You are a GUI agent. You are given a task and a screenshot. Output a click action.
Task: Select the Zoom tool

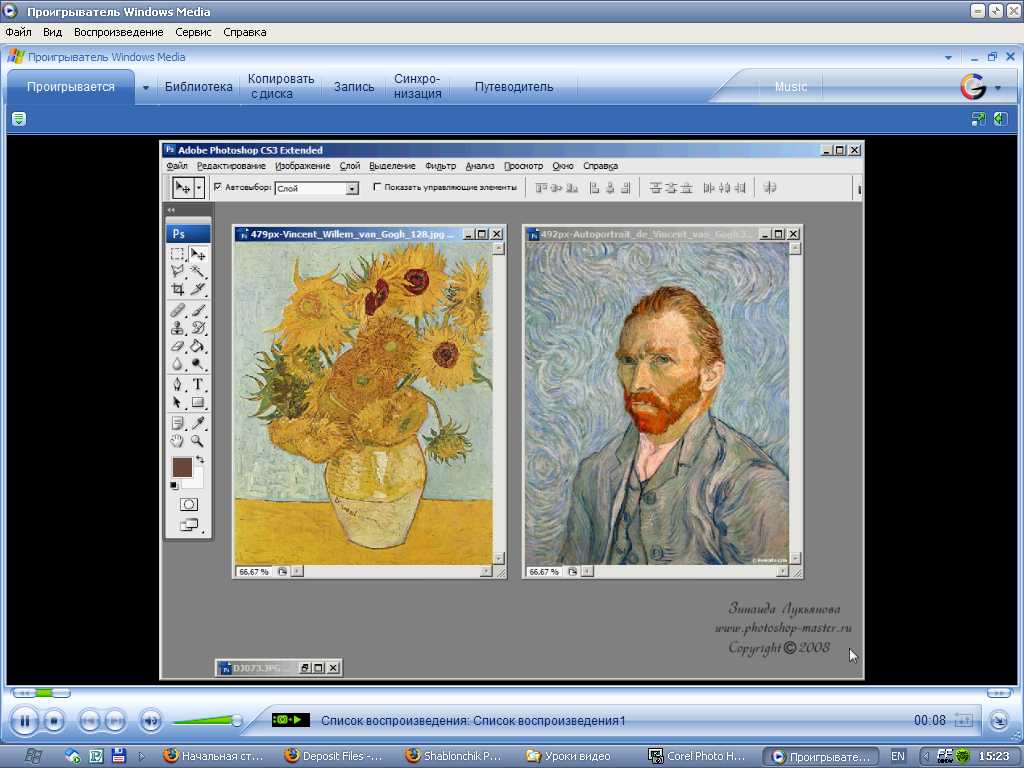coord(198,441)
